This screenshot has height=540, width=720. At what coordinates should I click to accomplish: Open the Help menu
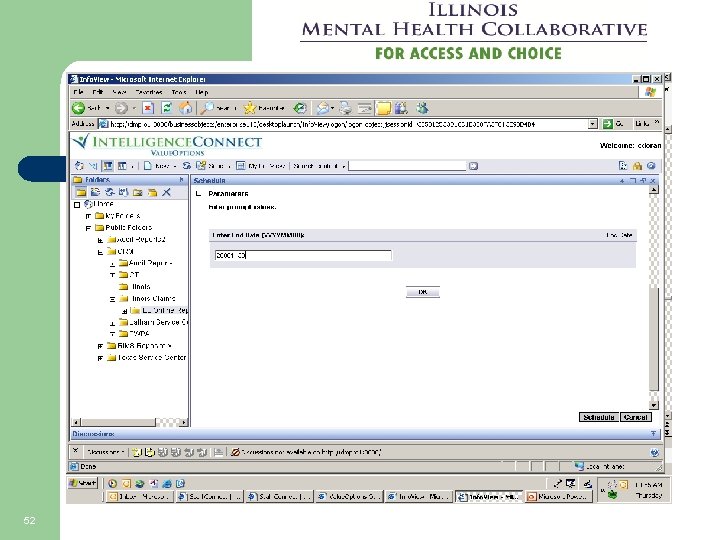click(x=202, y=92)
